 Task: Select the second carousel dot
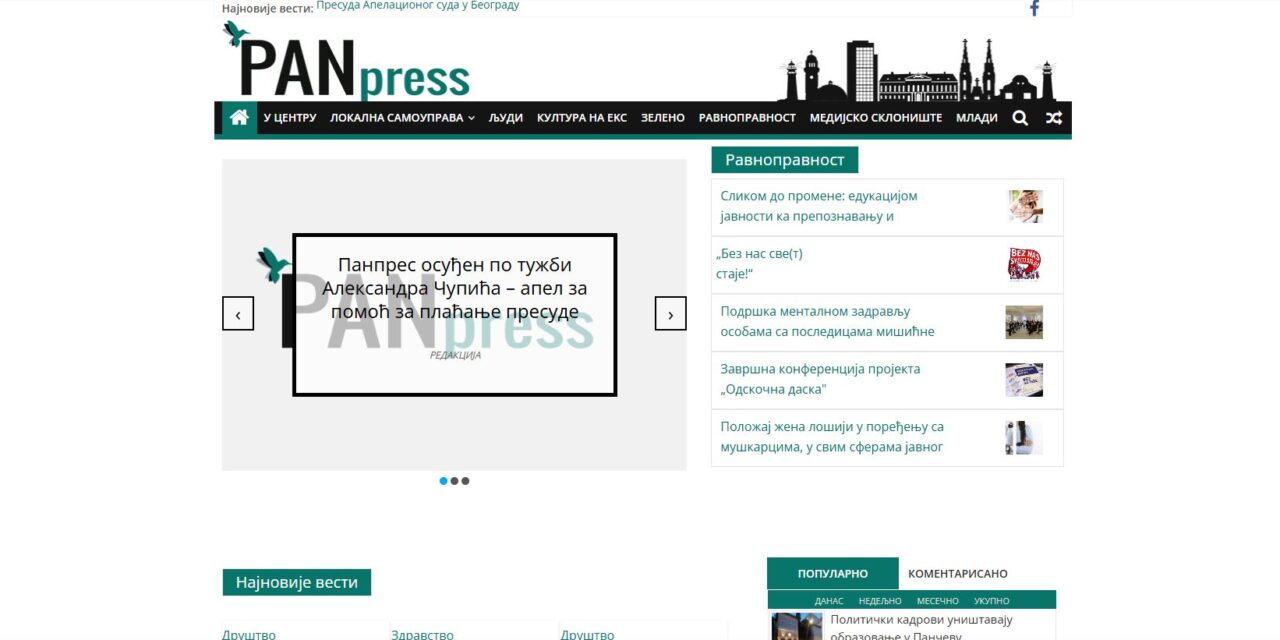point(454,481)
